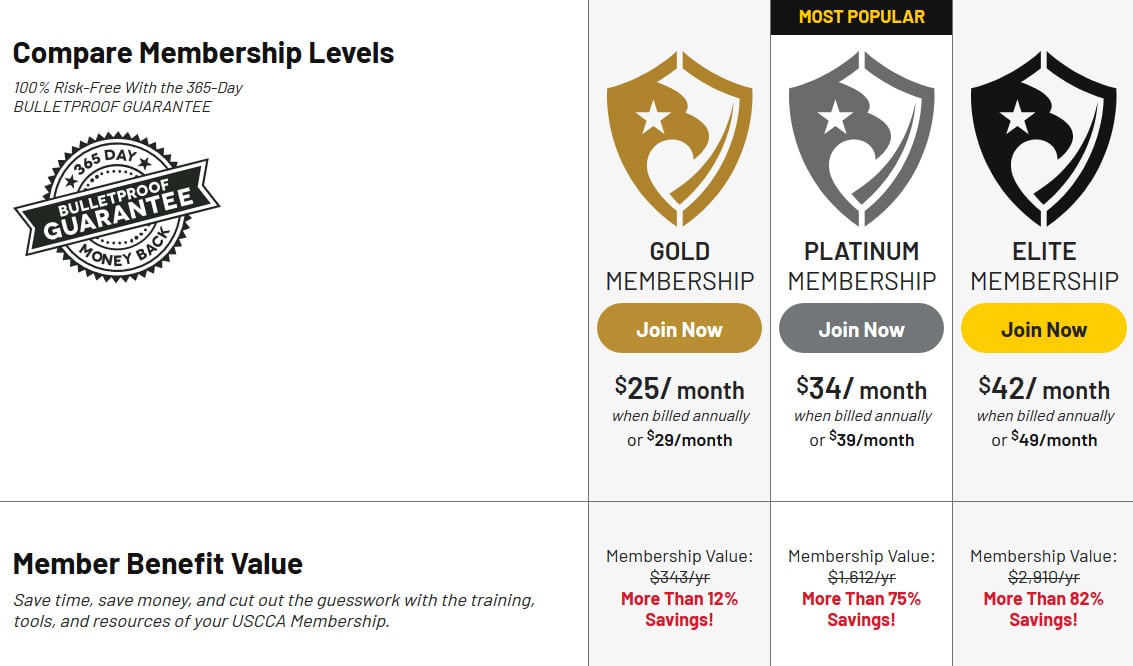Click the Platinum Membership title
This screenshot has width=1133, height=666.
861,266
